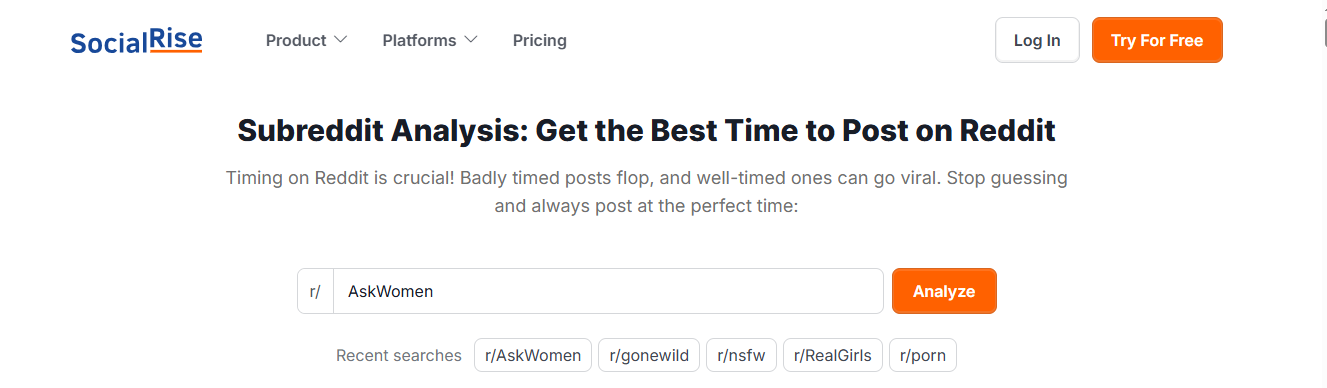Viewport: 1327px width, 388px height.
Task: Focus the subreddit name input box
Action: [x=608, y=291]
